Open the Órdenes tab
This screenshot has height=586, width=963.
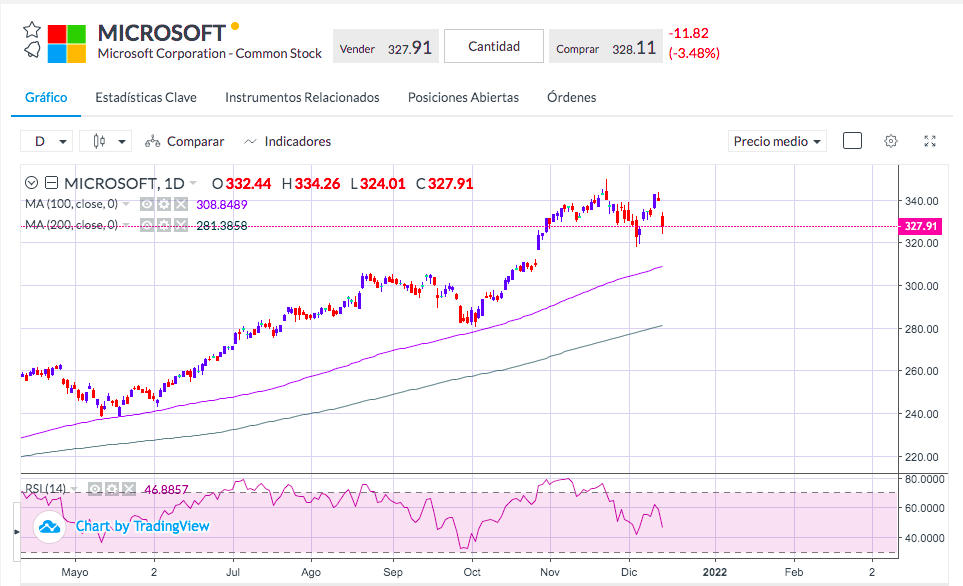coord(571,97)
